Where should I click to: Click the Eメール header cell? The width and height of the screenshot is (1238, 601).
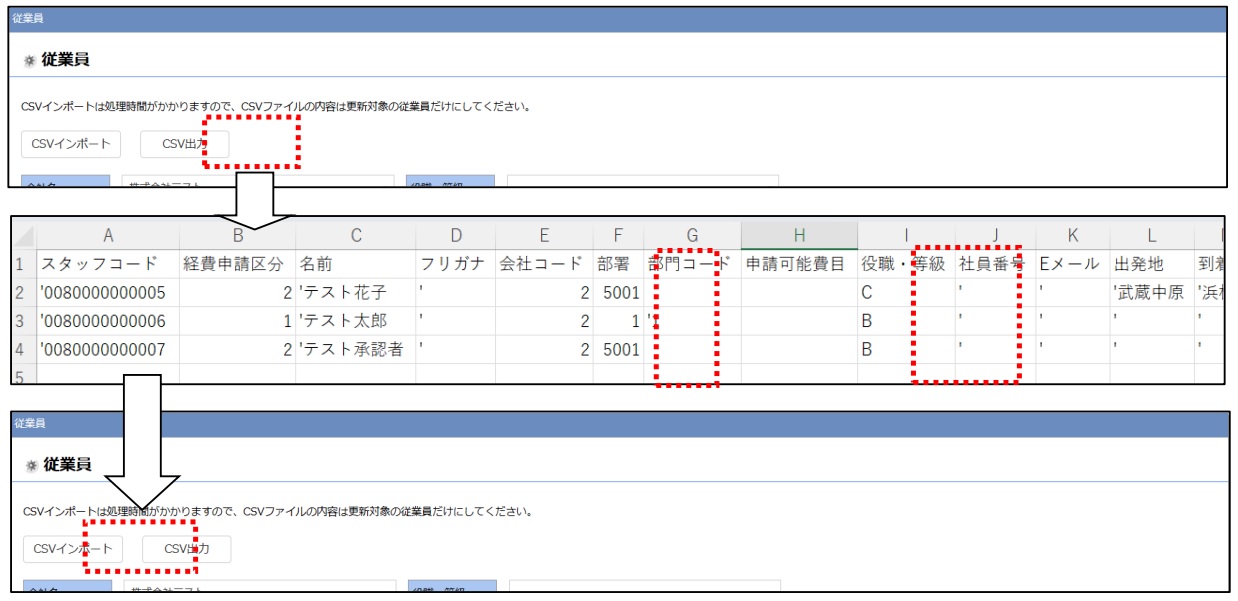click(x=1072, y=264)
